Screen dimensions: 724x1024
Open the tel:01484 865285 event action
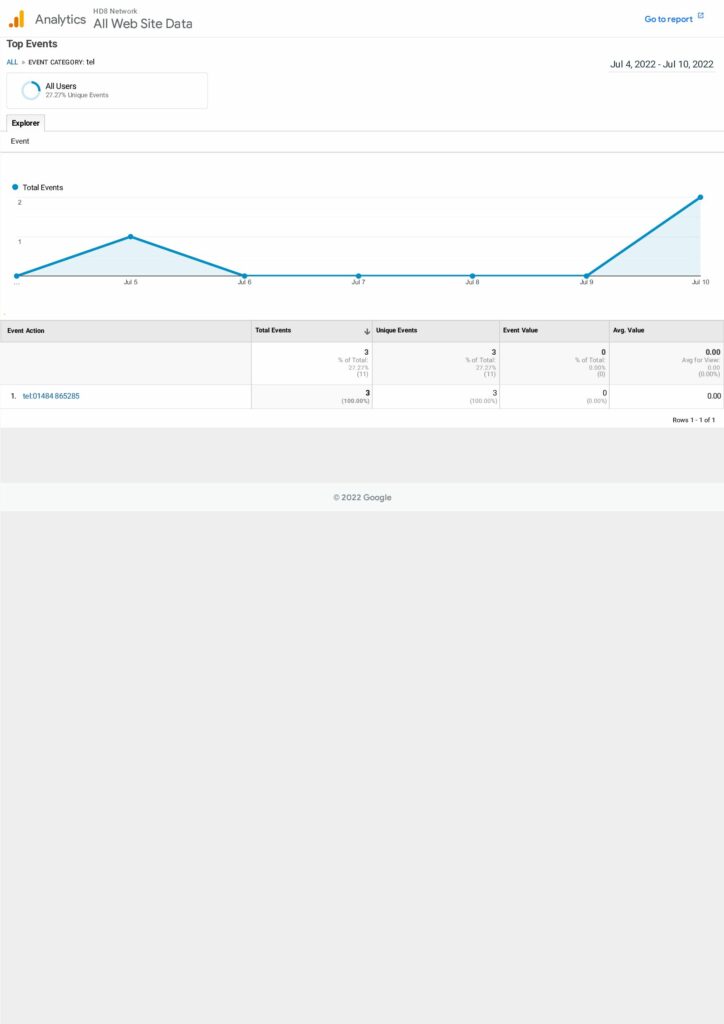pos(51,396)
